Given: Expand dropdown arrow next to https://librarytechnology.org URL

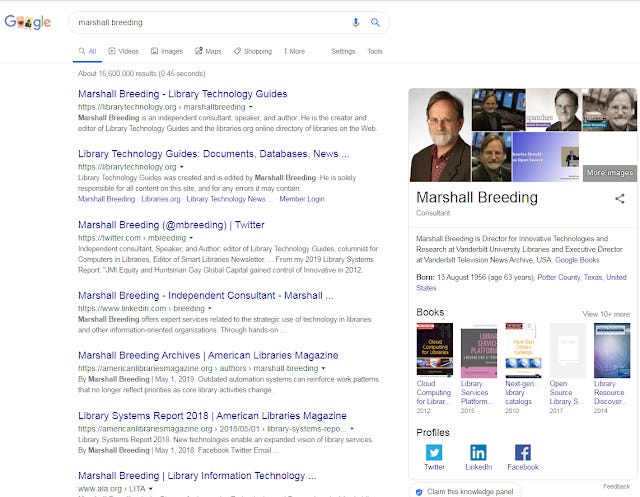Looking at the screenshot, I should point(182,167).
